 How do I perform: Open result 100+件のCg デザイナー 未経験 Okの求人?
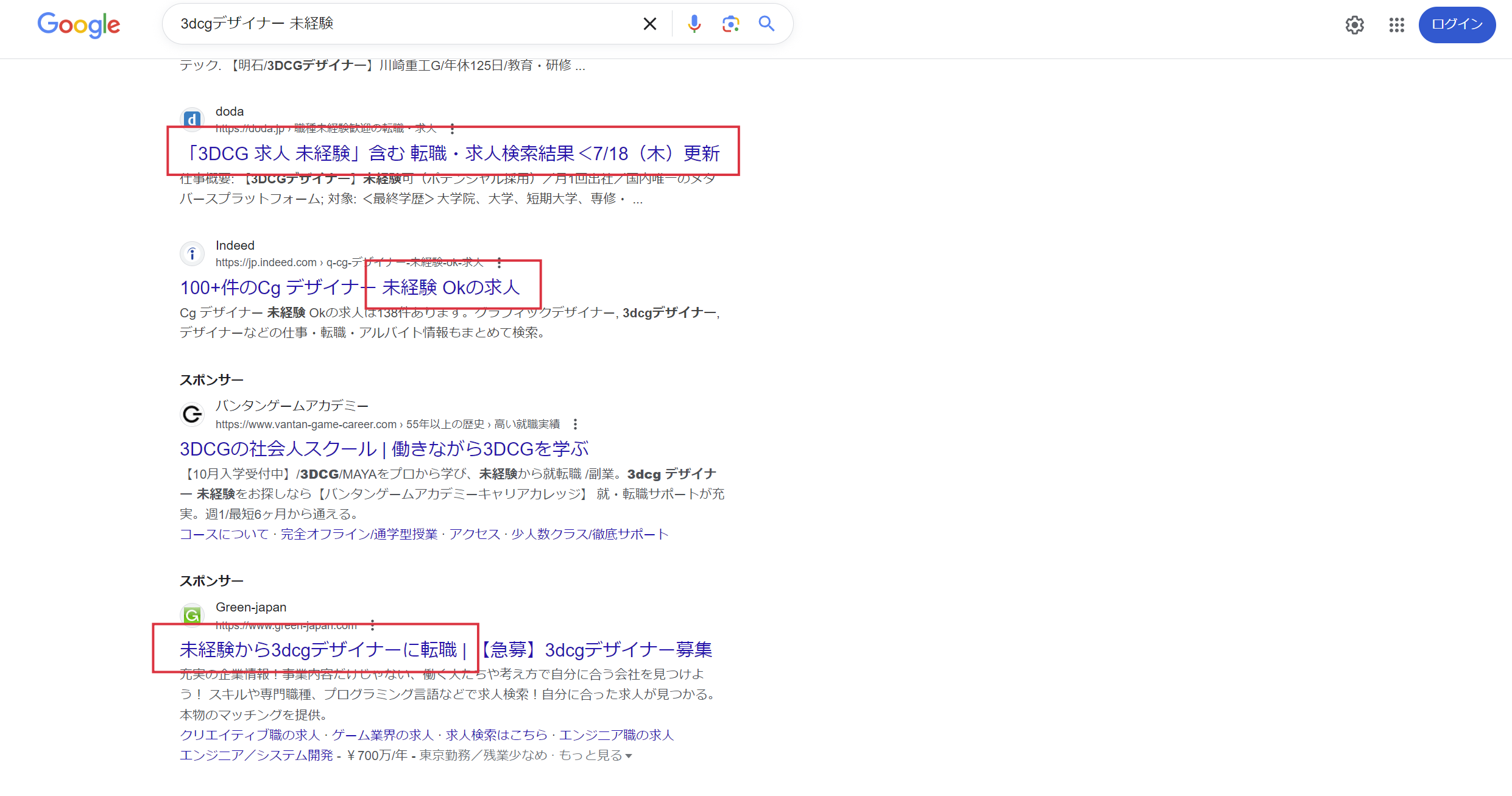(350, 287)
